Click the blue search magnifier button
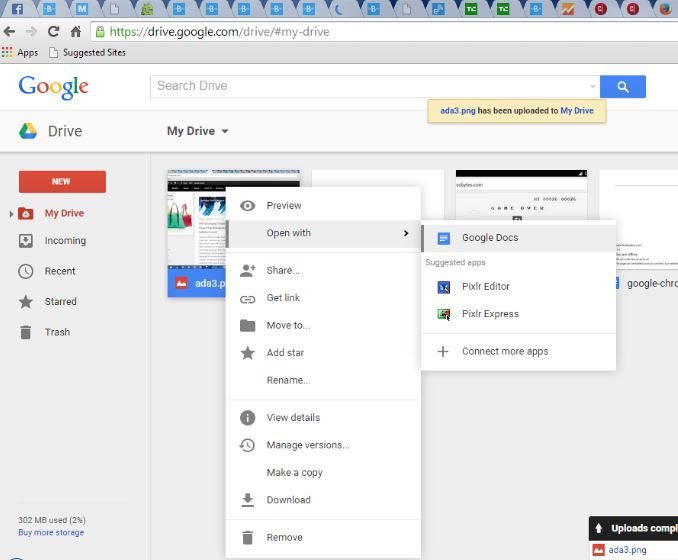 coord(623,87)
